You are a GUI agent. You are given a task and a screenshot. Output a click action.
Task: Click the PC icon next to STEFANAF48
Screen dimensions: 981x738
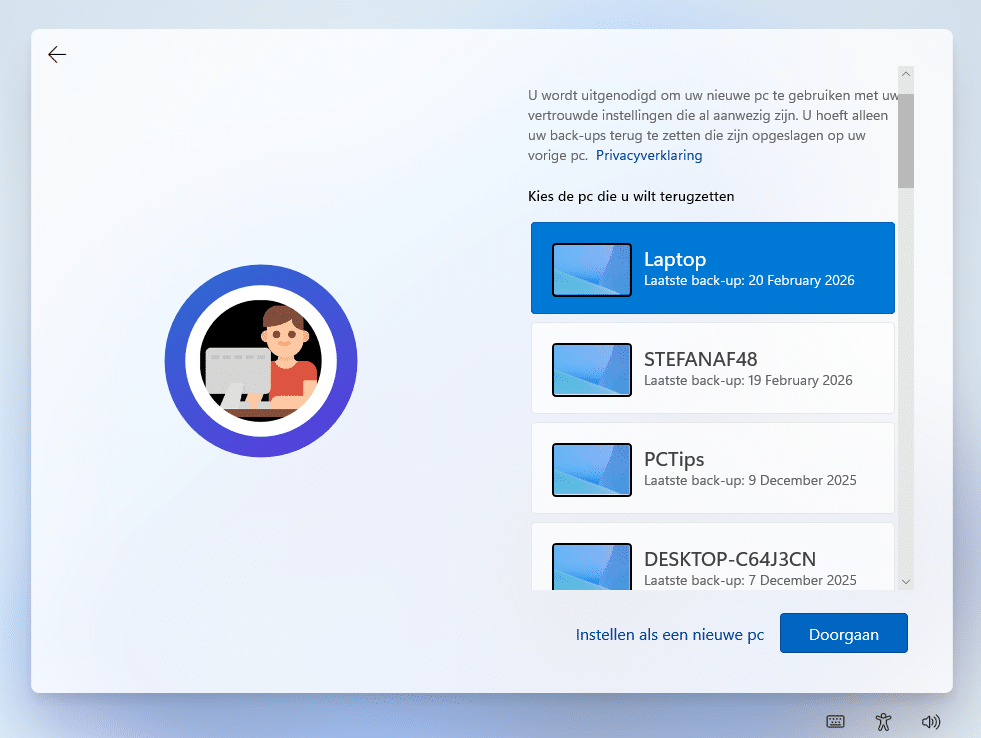pos(591,369)
